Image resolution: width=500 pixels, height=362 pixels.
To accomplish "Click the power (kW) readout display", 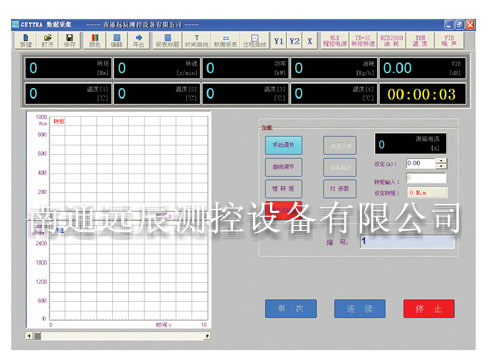I will point(246,68).
